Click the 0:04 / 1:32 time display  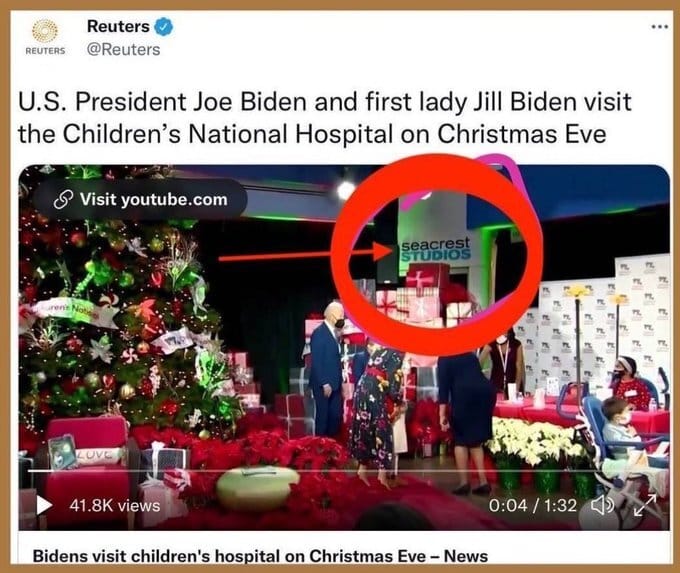click(x=533, y=505)
